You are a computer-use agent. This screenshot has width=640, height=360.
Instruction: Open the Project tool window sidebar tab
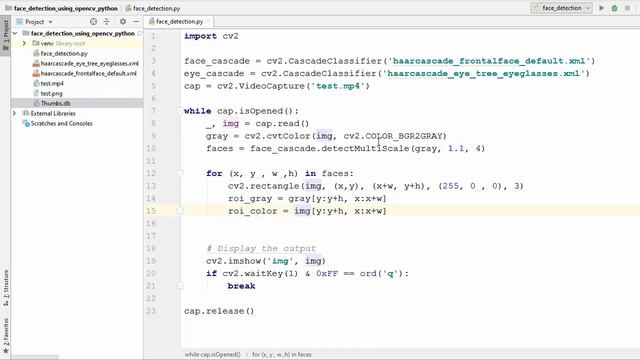tap(5, 35)
